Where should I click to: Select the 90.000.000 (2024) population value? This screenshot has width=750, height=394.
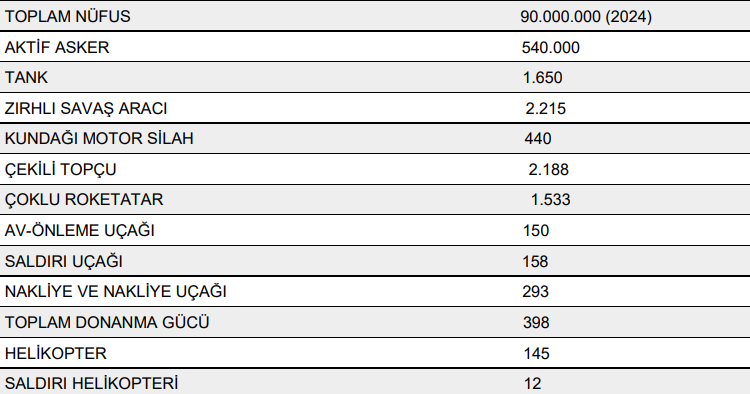[x=586, y=16]
